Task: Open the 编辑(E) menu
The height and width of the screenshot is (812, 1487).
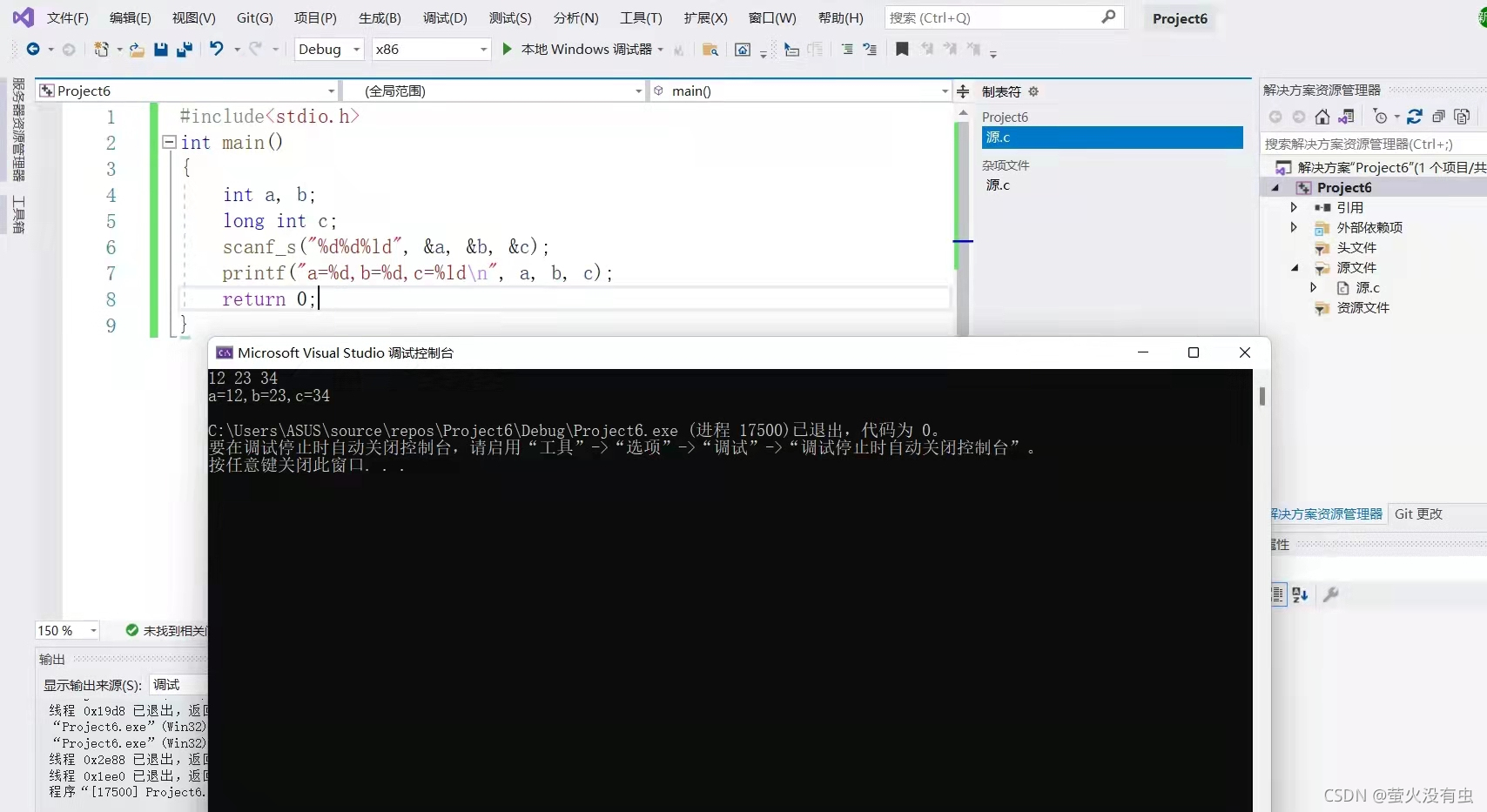Action: pos(131,17)
